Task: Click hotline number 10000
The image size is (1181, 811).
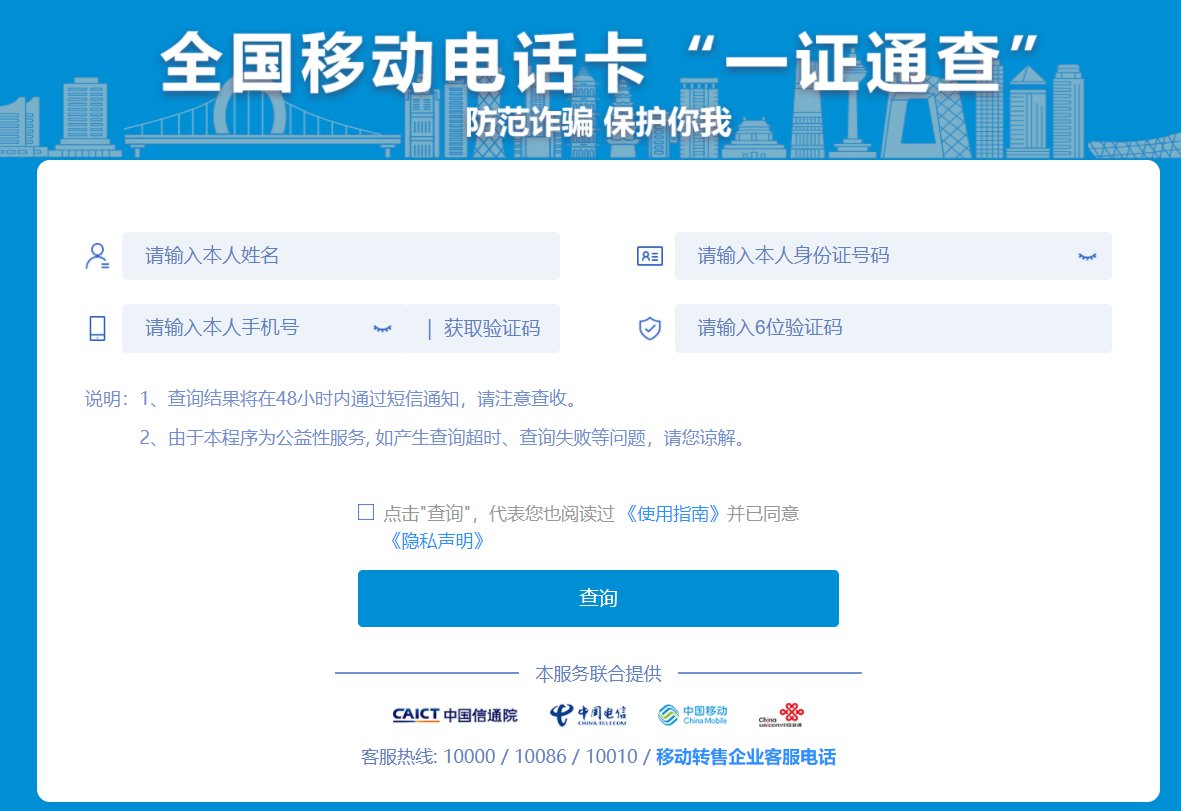Action: (469, 757)
